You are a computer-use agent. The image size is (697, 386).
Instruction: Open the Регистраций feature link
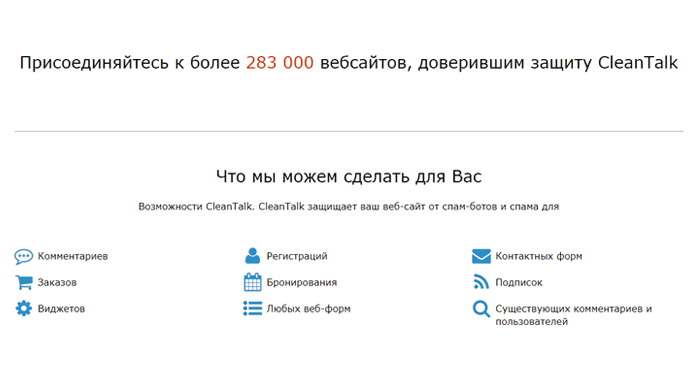pos(297,257)
